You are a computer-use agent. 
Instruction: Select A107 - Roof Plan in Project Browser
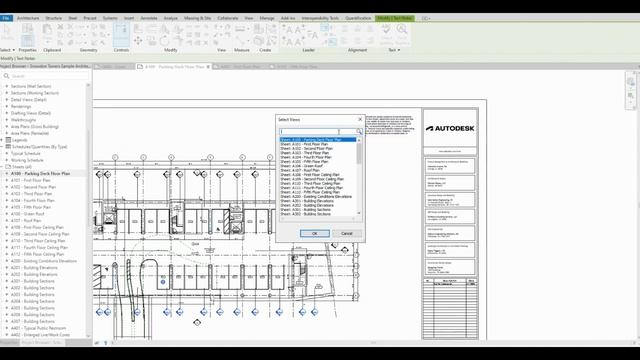pyautogui.click(x=26, y=220)
